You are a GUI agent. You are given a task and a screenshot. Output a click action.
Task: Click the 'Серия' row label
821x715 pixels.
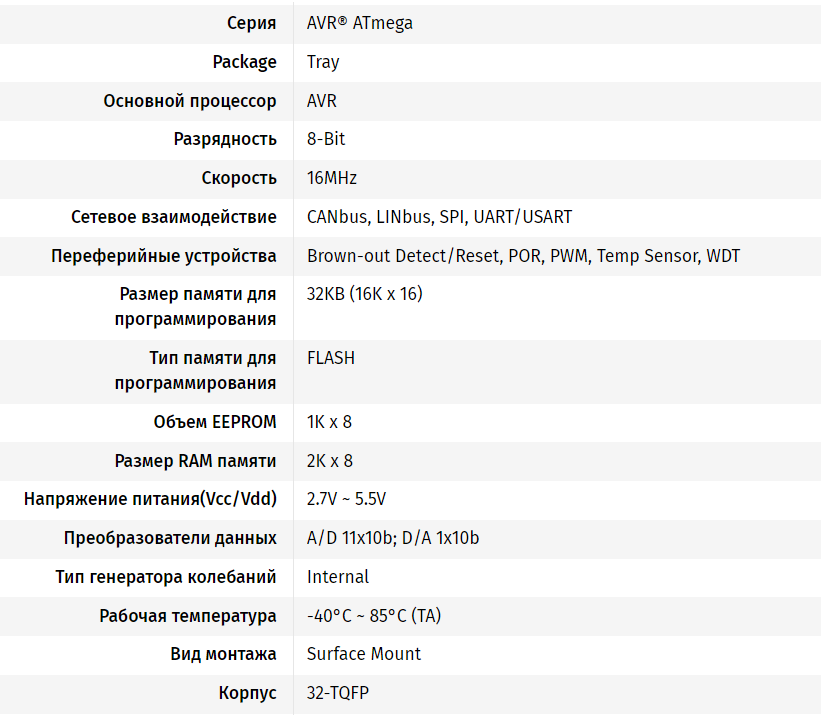[251, 23]
